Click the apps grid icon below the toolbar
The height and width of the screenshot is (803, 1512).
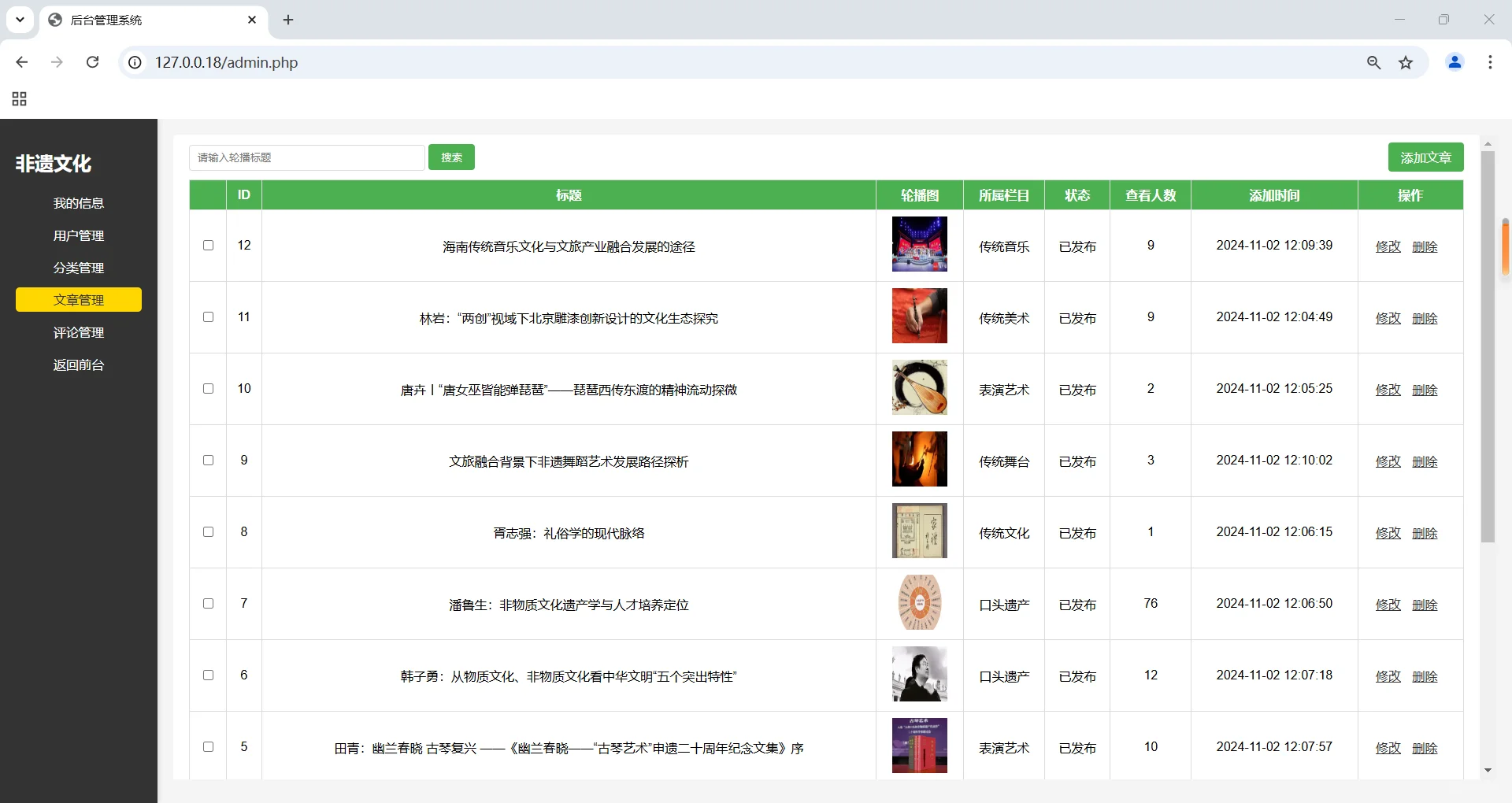coord(19,99)
